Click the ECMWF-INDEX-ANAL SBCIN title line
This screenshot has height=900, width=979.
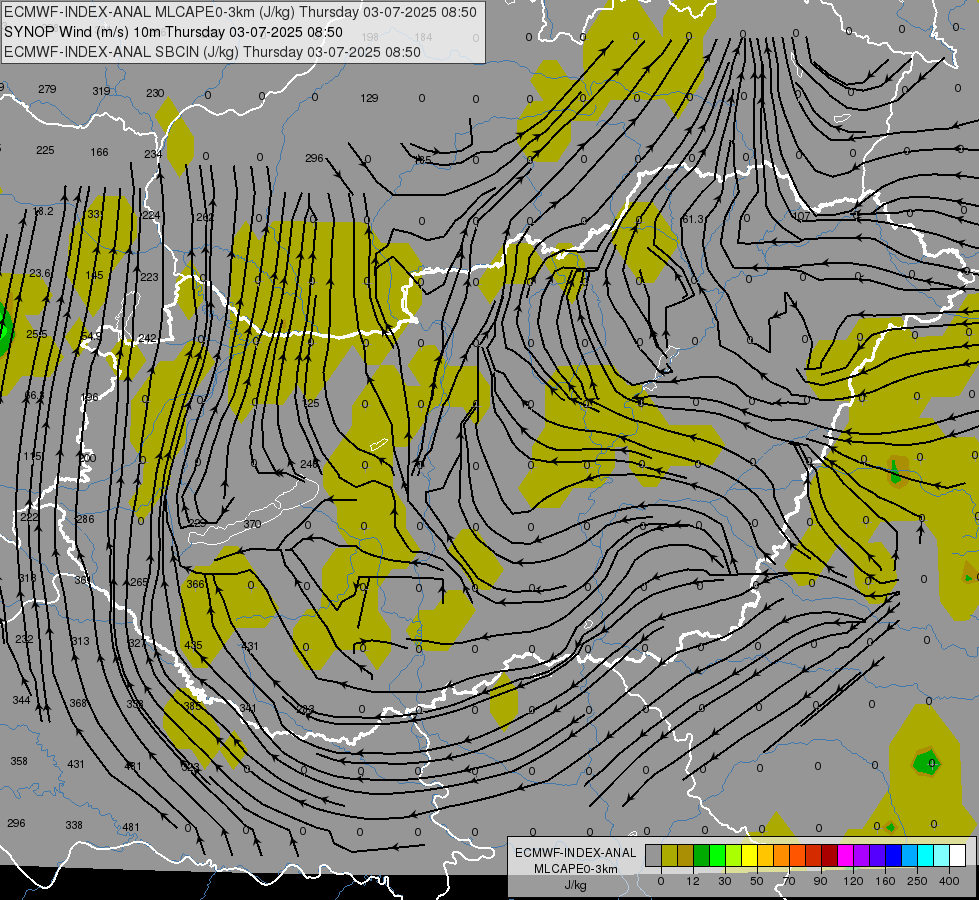coord(212,52)
